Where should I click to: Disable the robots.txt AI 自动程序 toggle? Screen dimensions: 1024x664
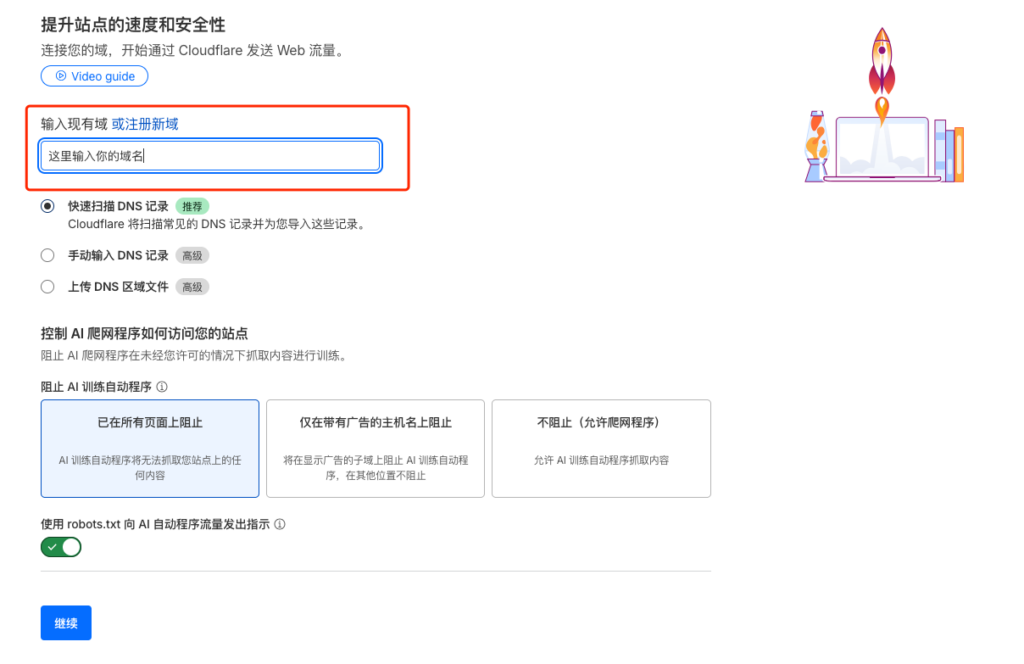pos(60,547)
